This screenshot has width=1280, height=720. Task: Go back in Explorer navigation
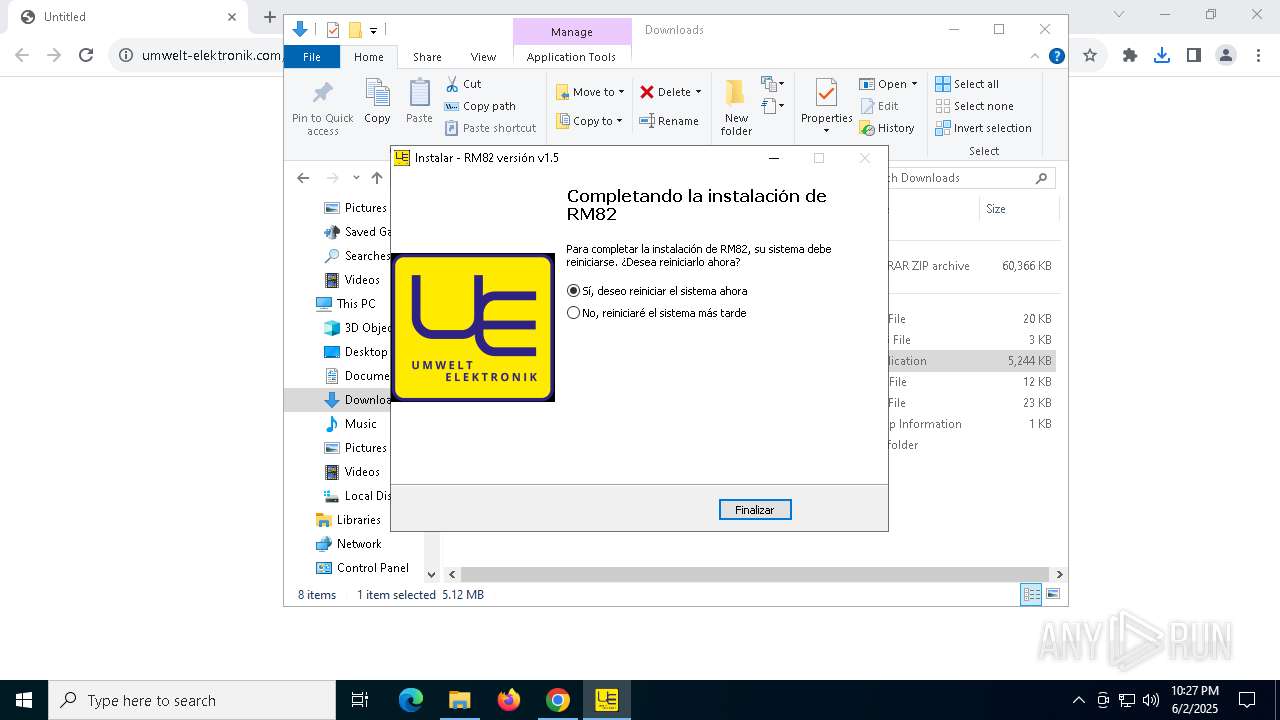(x=303, y=178)
